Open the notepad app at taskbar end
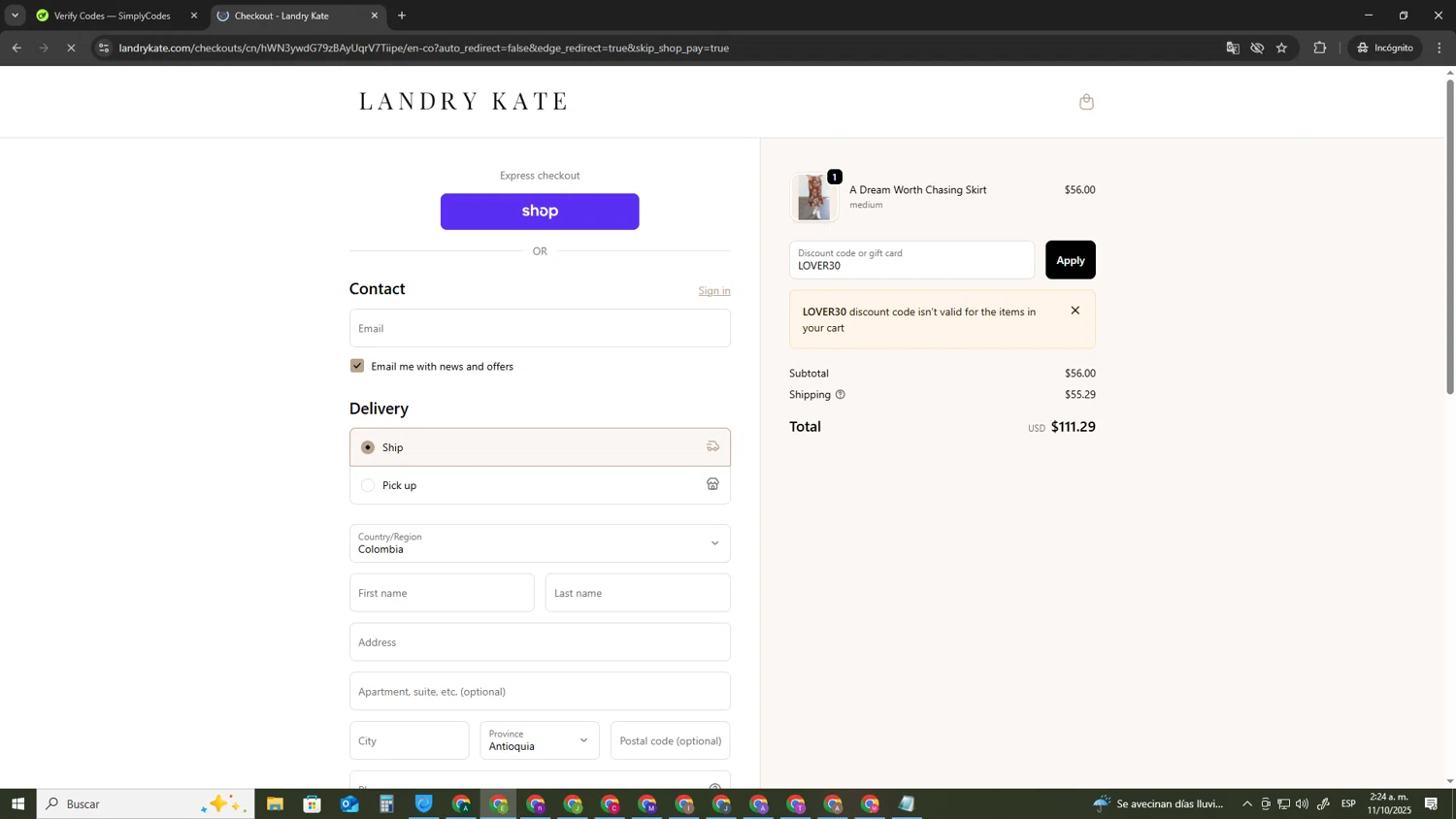 coord(907,803)
